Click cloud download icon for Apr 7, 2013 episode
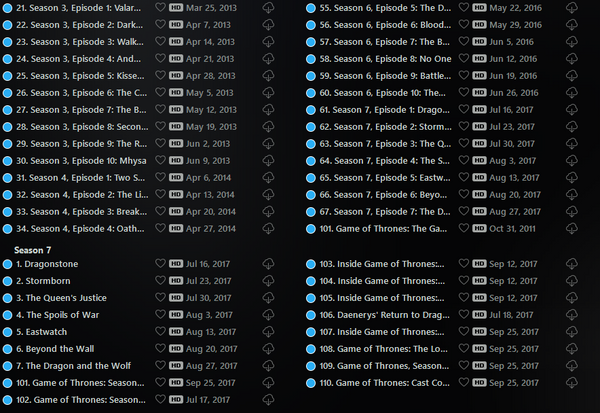600x413 pixels. tap(268, 24)
